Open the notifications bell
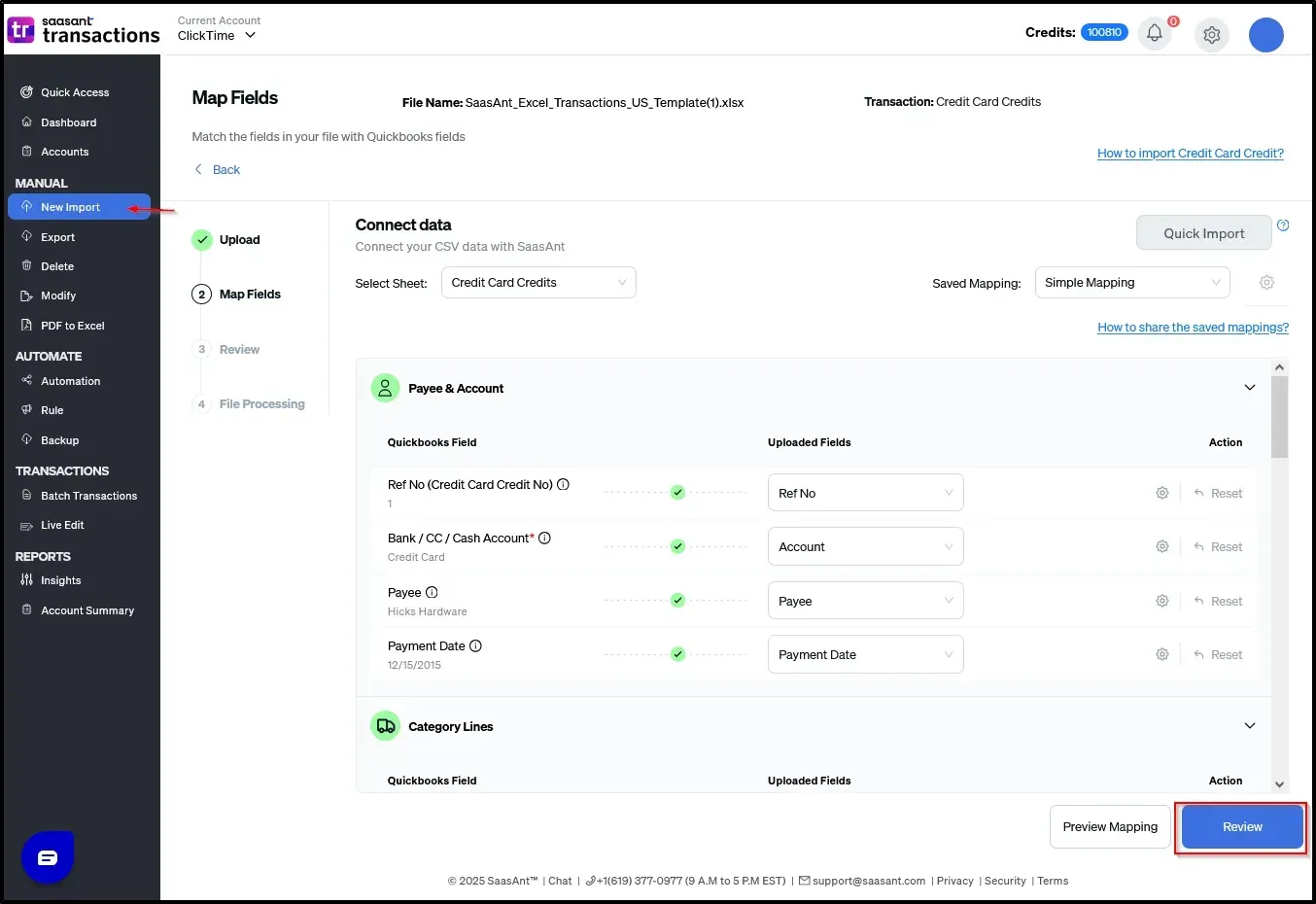1316x904 pixels. click(x=1154, y=34)
